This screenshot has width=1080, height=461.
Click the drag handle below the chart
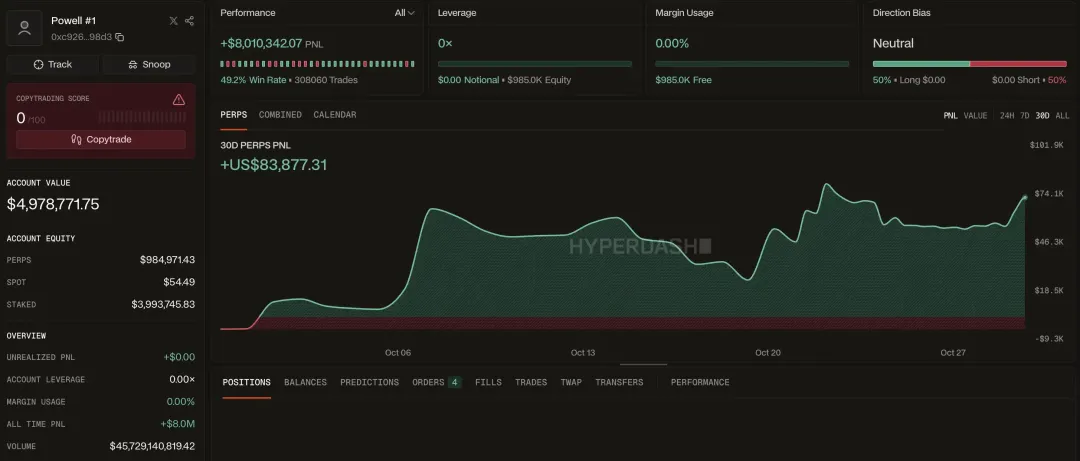pyautogui.click(x=643, y=364)
